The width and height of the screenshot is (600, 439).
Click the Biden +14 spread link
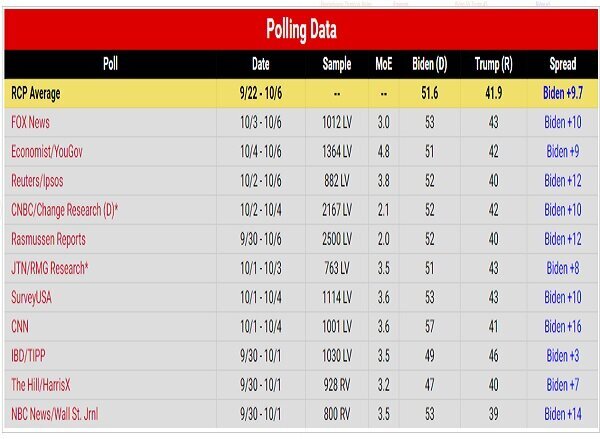(563, 414)
